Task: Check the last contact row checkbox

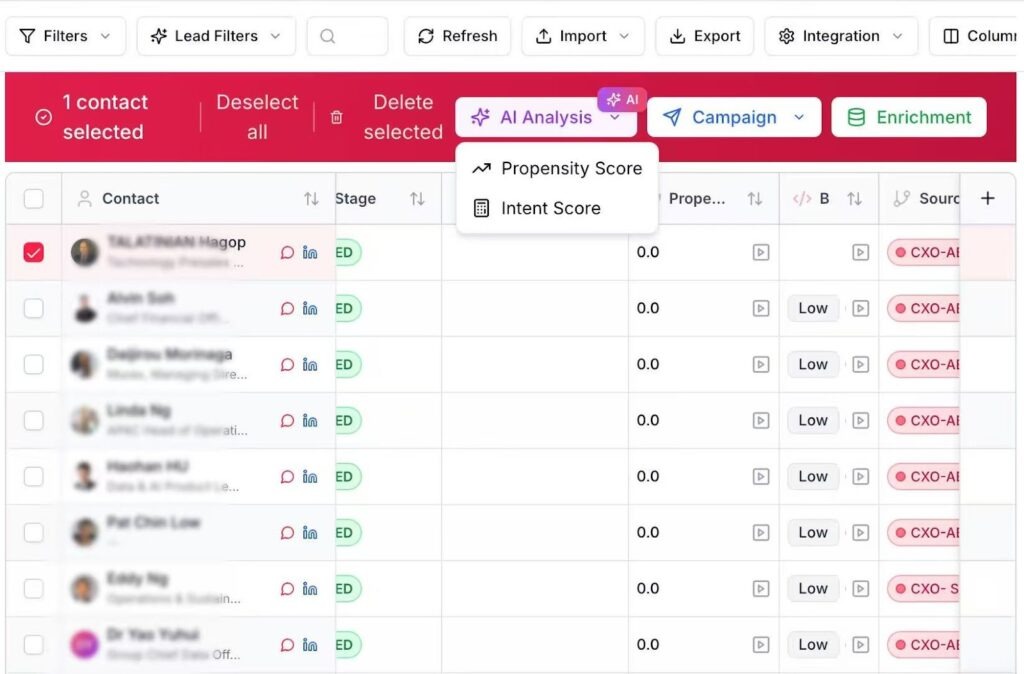Action: [x=33, y=645]
